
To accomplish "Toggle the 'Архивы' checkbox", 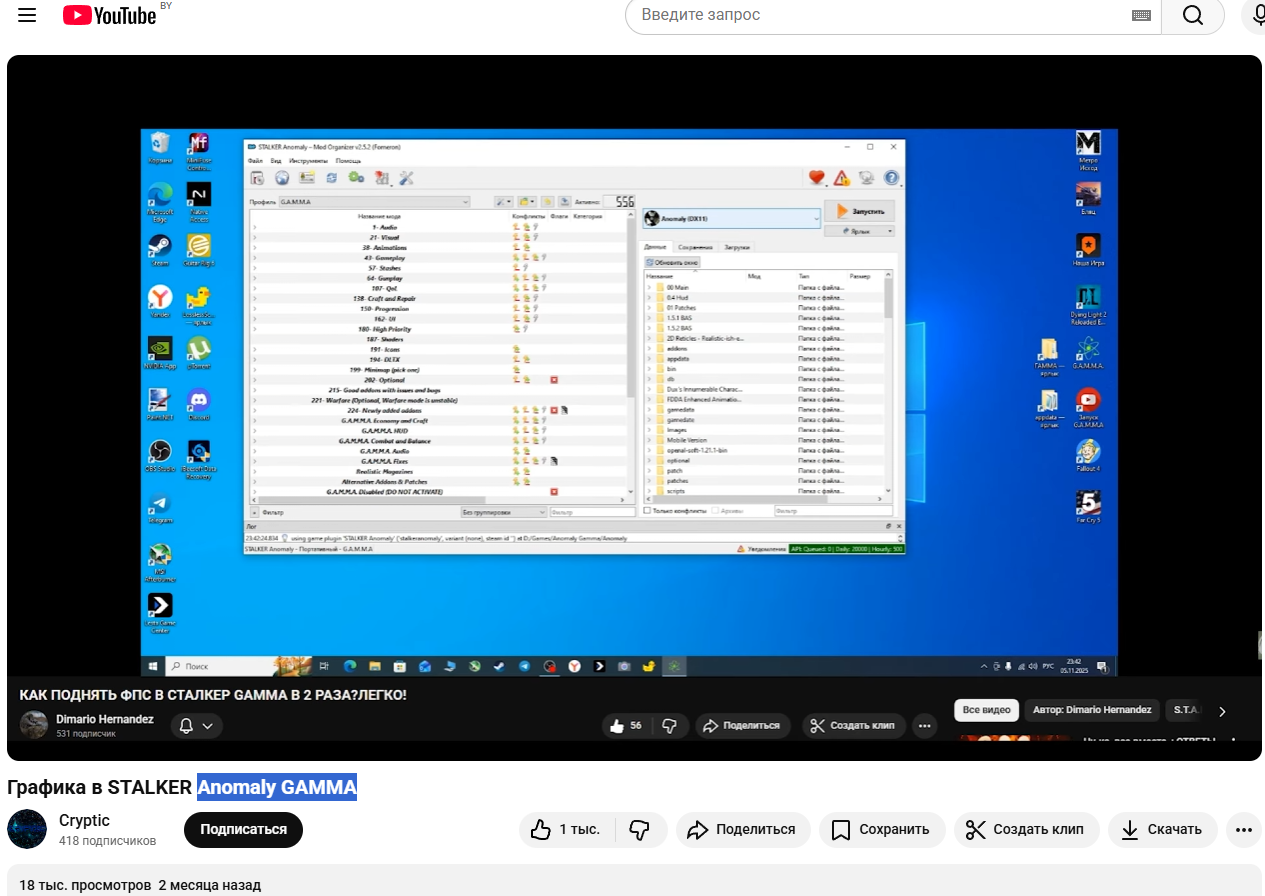I will tap(716, 511).
